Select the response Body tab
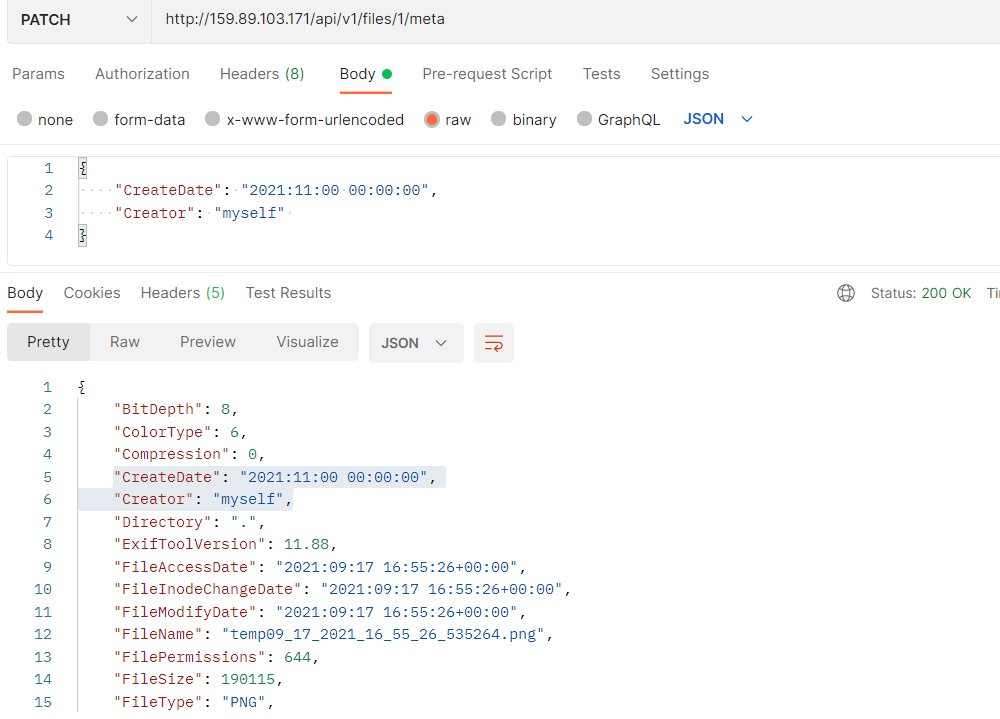 tap(25, 293)
